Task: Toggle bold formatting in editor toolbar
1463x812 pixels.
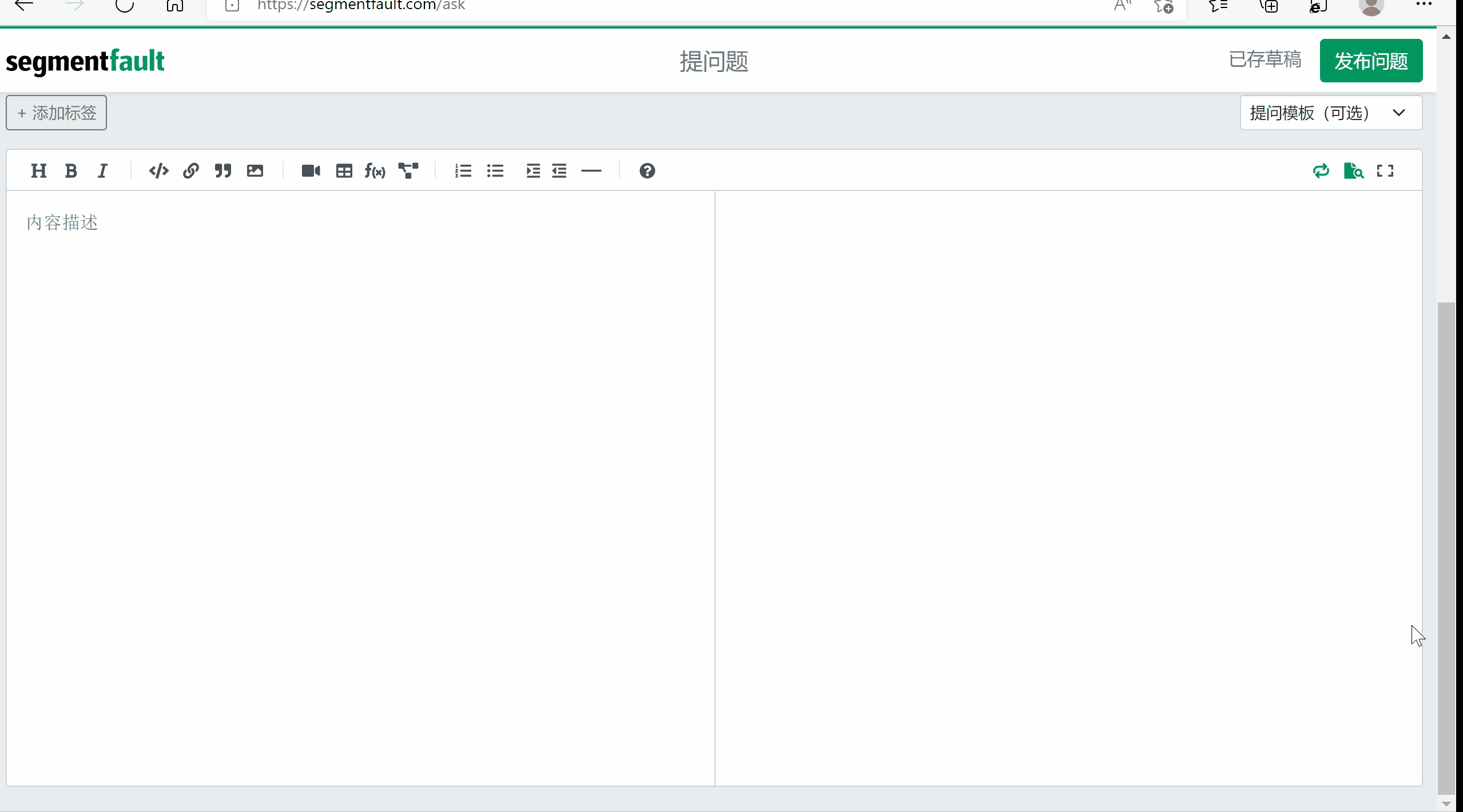Action: [71, 171]
